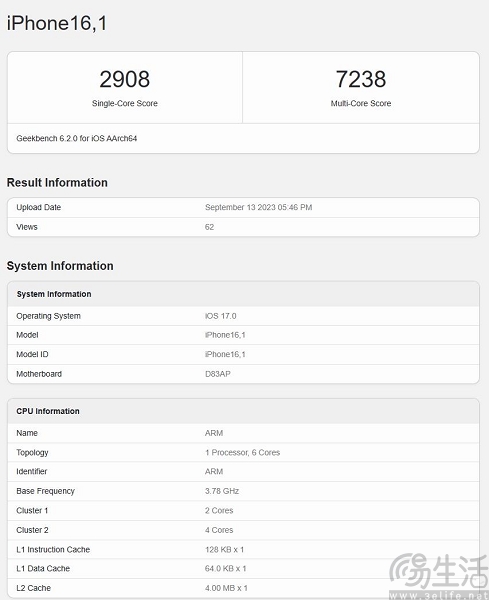Select the Name value ARM
This screenshot has height=600, width=489.
point(214,433)
